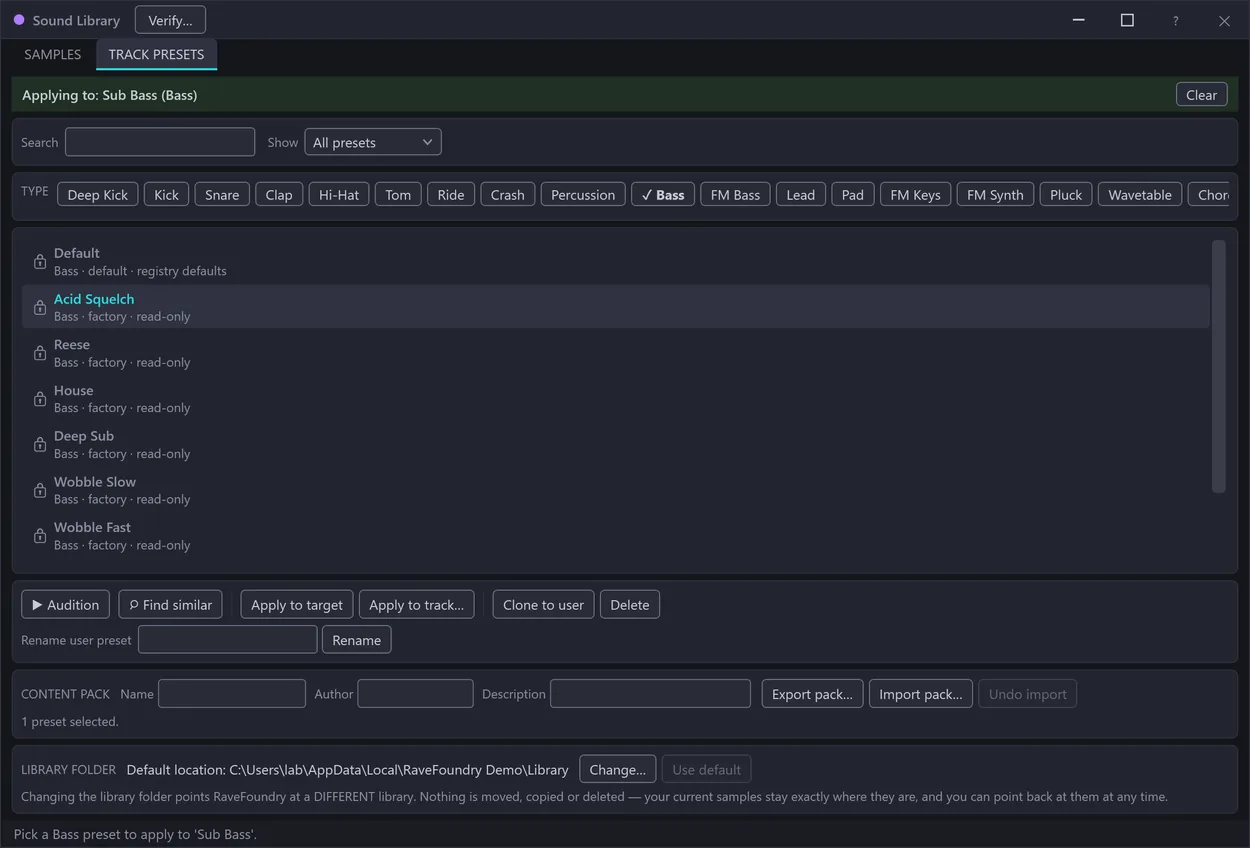Click the question mark help icon
This screenshot has height=848, width=1250.
[x=1175, y=21]
